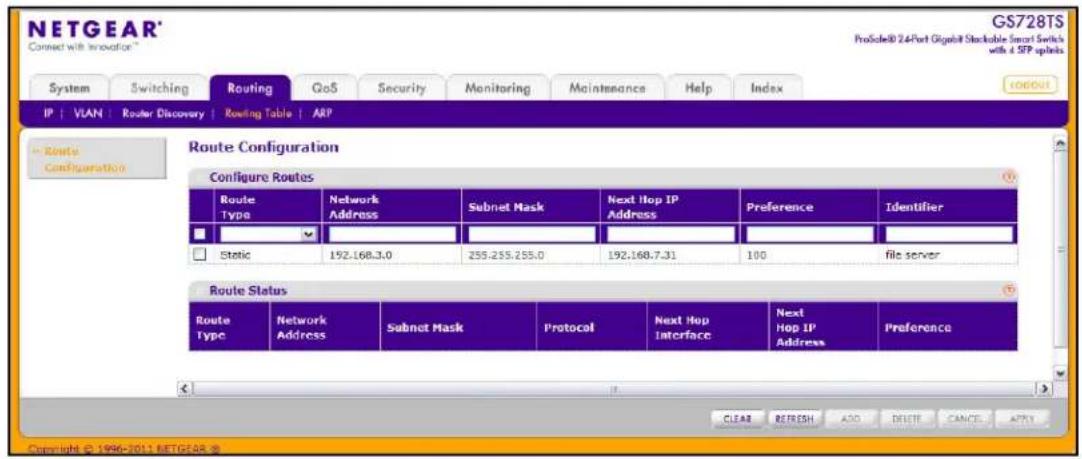Viewport: 1082px width, 459px height.
Task: Select Route Configuration in the sidebar
Action: point(97,159)
